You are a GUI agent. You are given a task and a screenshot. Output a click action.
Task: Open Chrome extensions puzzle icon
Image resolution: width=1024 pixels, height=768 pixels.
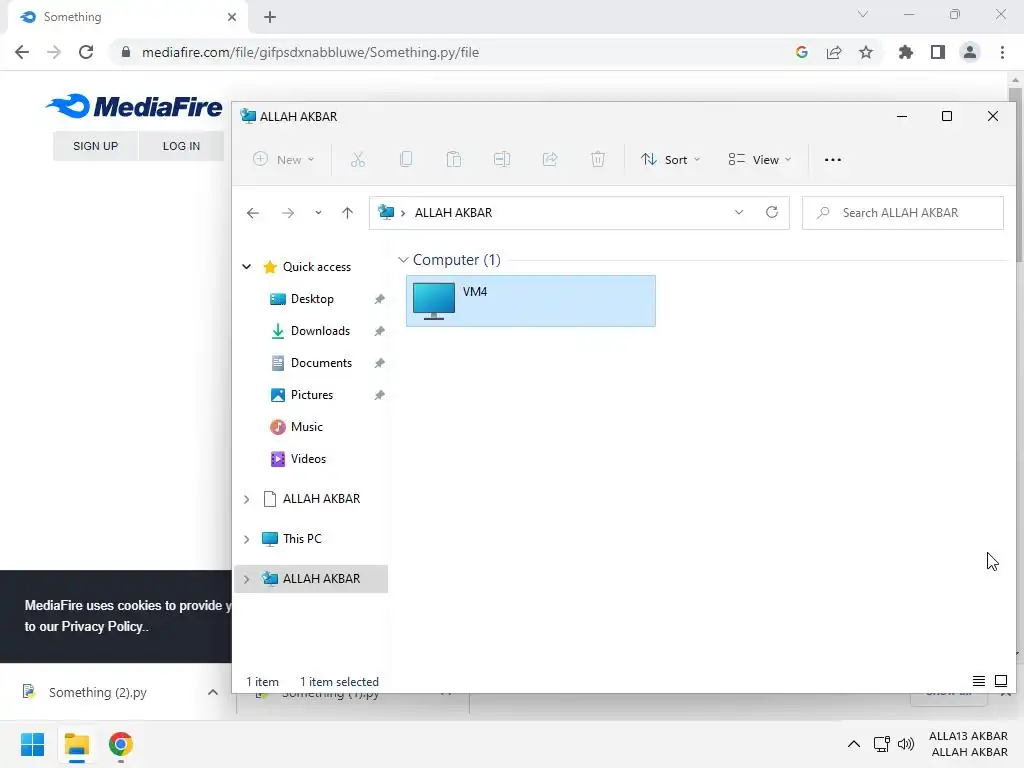coord(905,52)
